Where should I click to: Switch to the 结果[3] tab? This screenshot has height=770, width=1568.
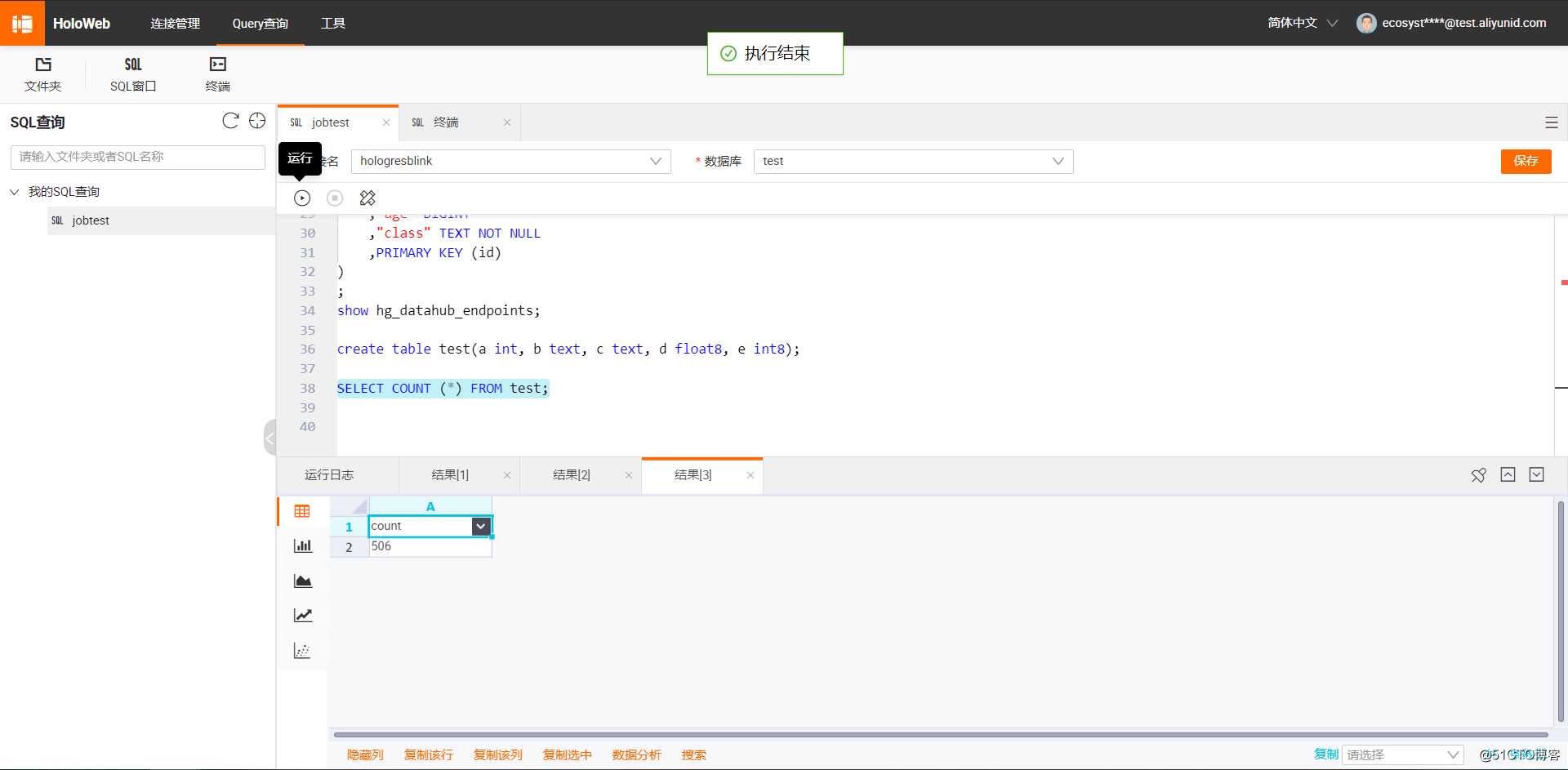coord(693,475)
